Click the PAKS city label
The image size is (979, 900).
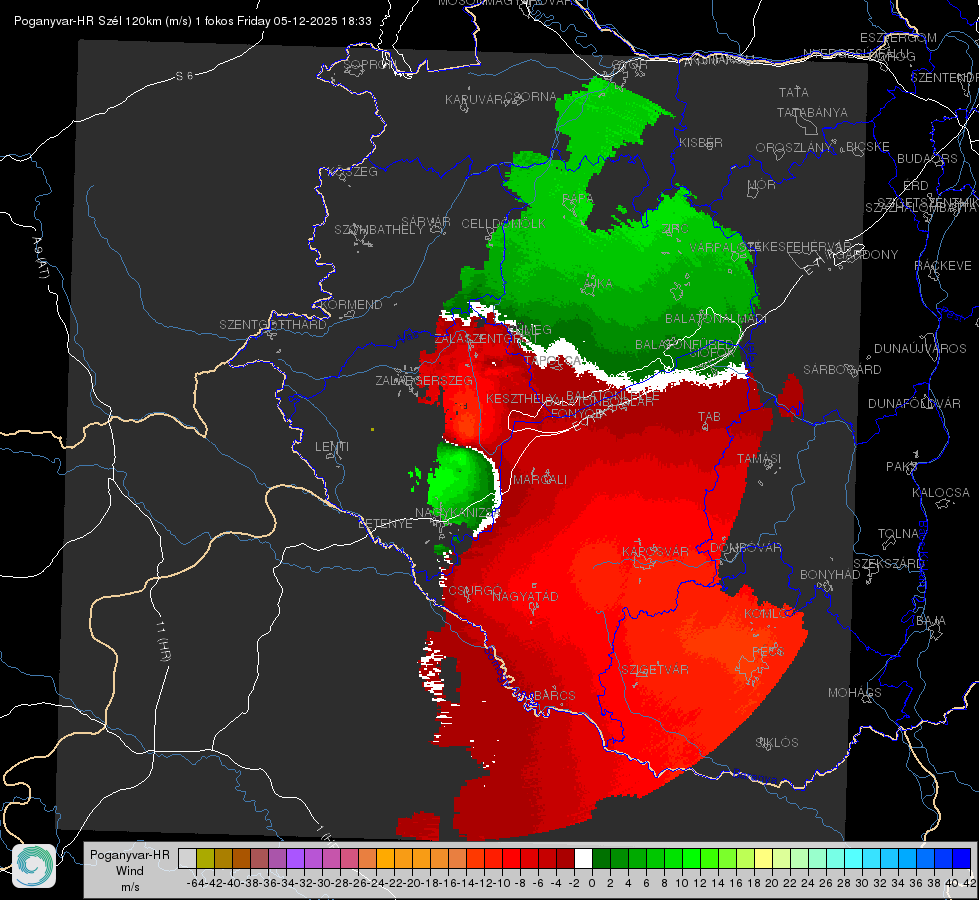coord(902,466)
